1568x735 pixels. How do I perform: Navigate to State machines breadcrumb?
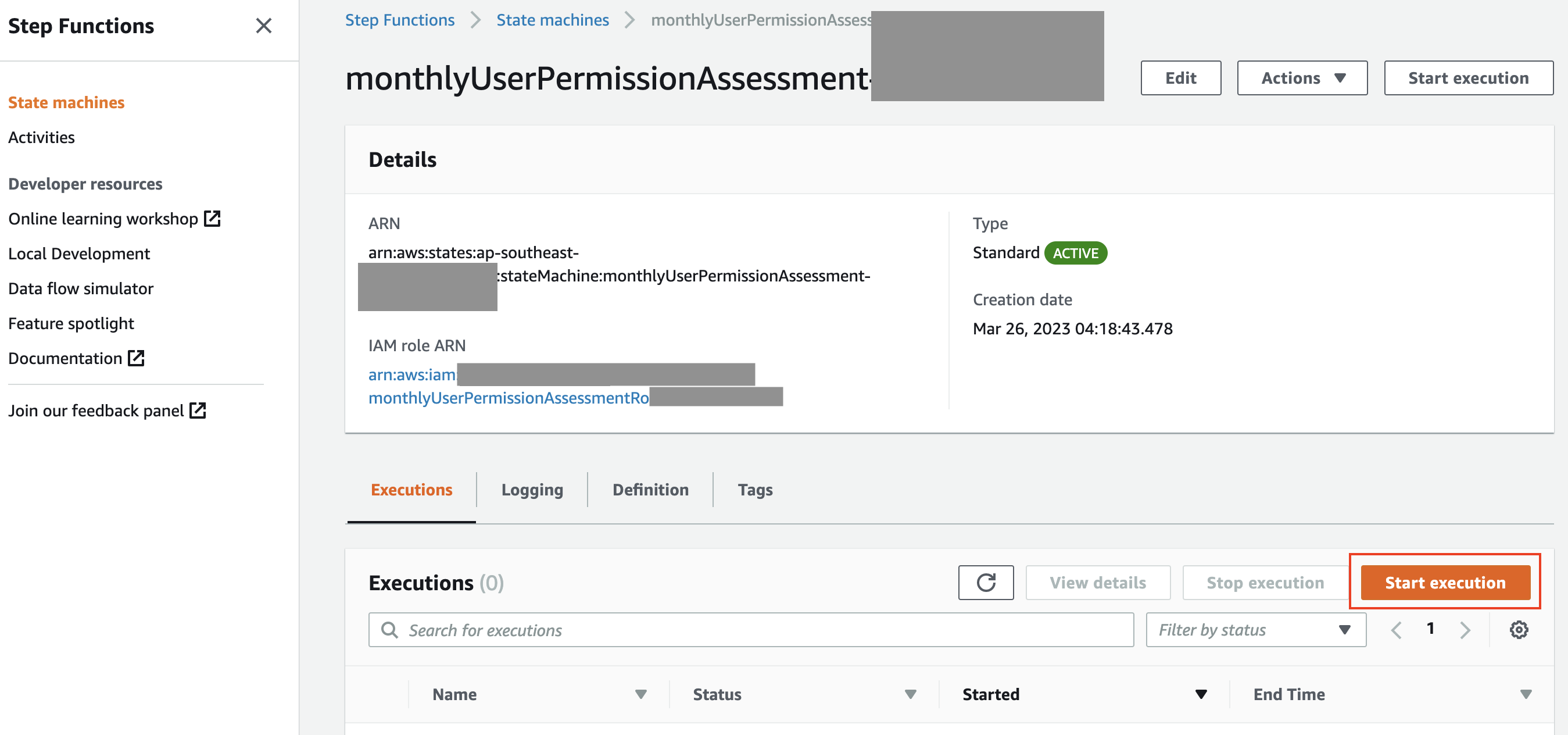coord(552,20)
